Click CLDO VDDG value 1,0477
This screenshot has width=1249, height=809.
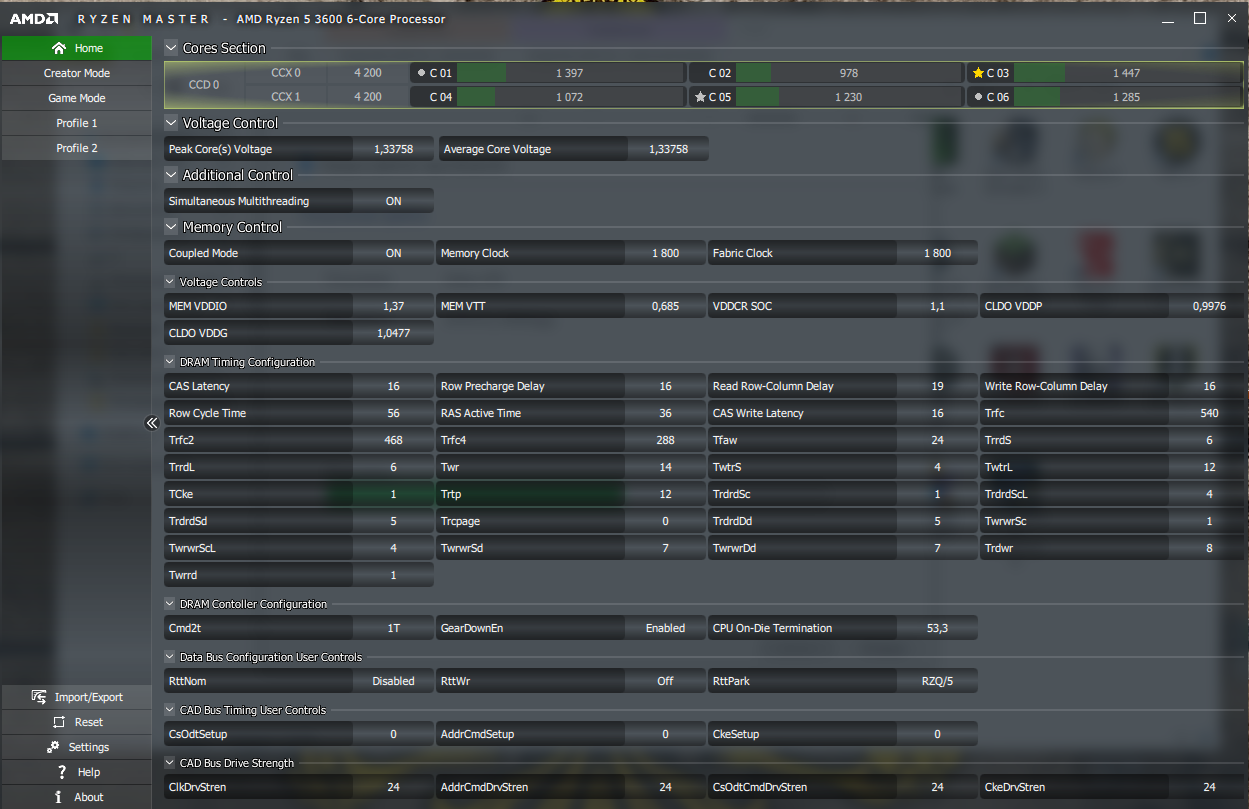393,333
